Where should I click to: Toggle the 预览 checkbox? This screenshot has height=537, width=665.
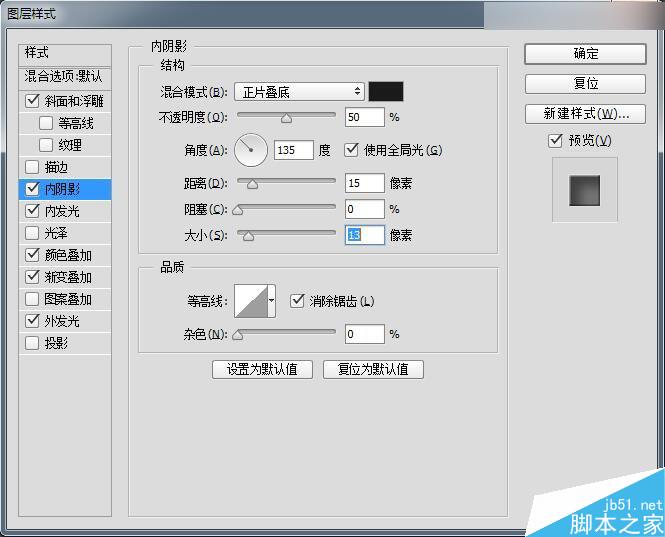tap(555, 140)
